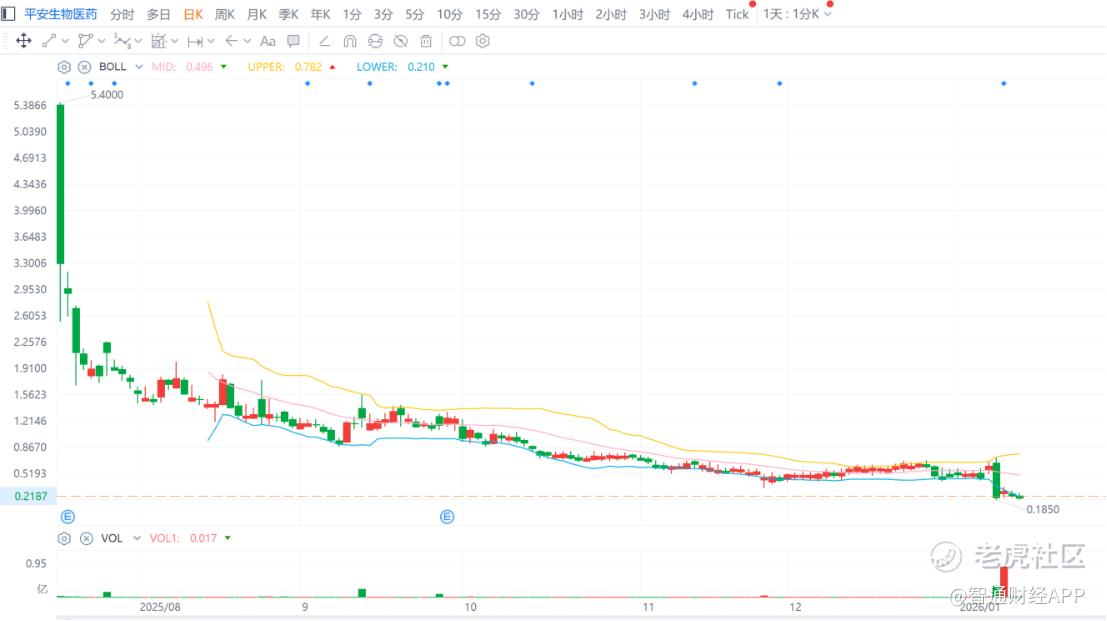
Task: Switch to 3分 minute chart
Action: point(383,14)
